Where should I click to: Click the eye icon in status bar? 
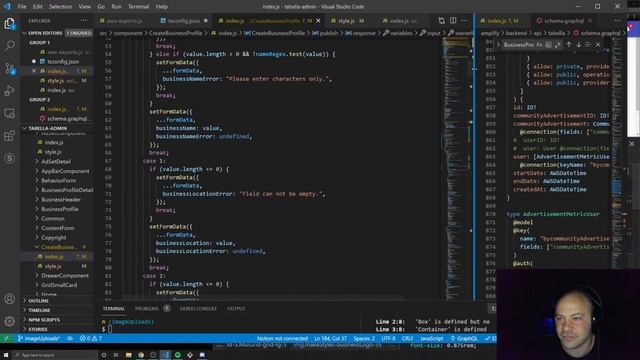pos(70,338)
